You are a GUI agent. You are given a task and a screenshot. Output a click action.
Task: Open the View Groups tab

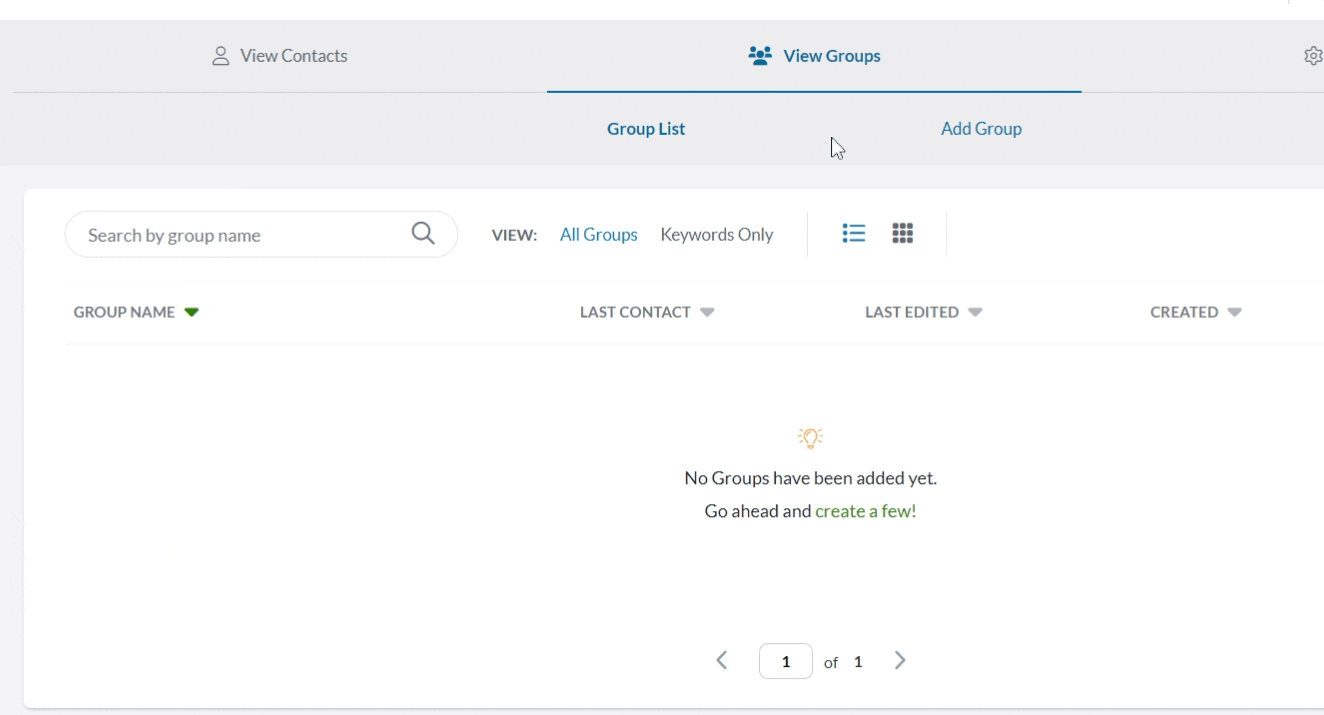814,56
